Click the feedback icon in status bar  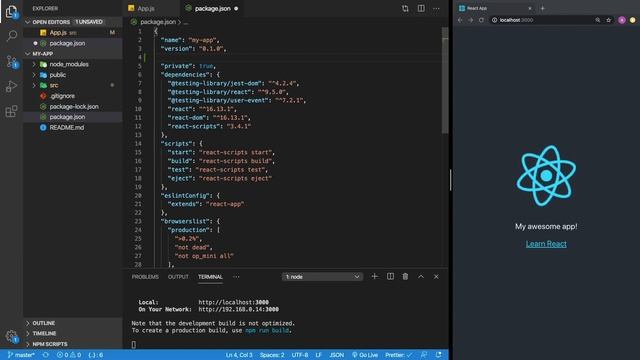424,355
